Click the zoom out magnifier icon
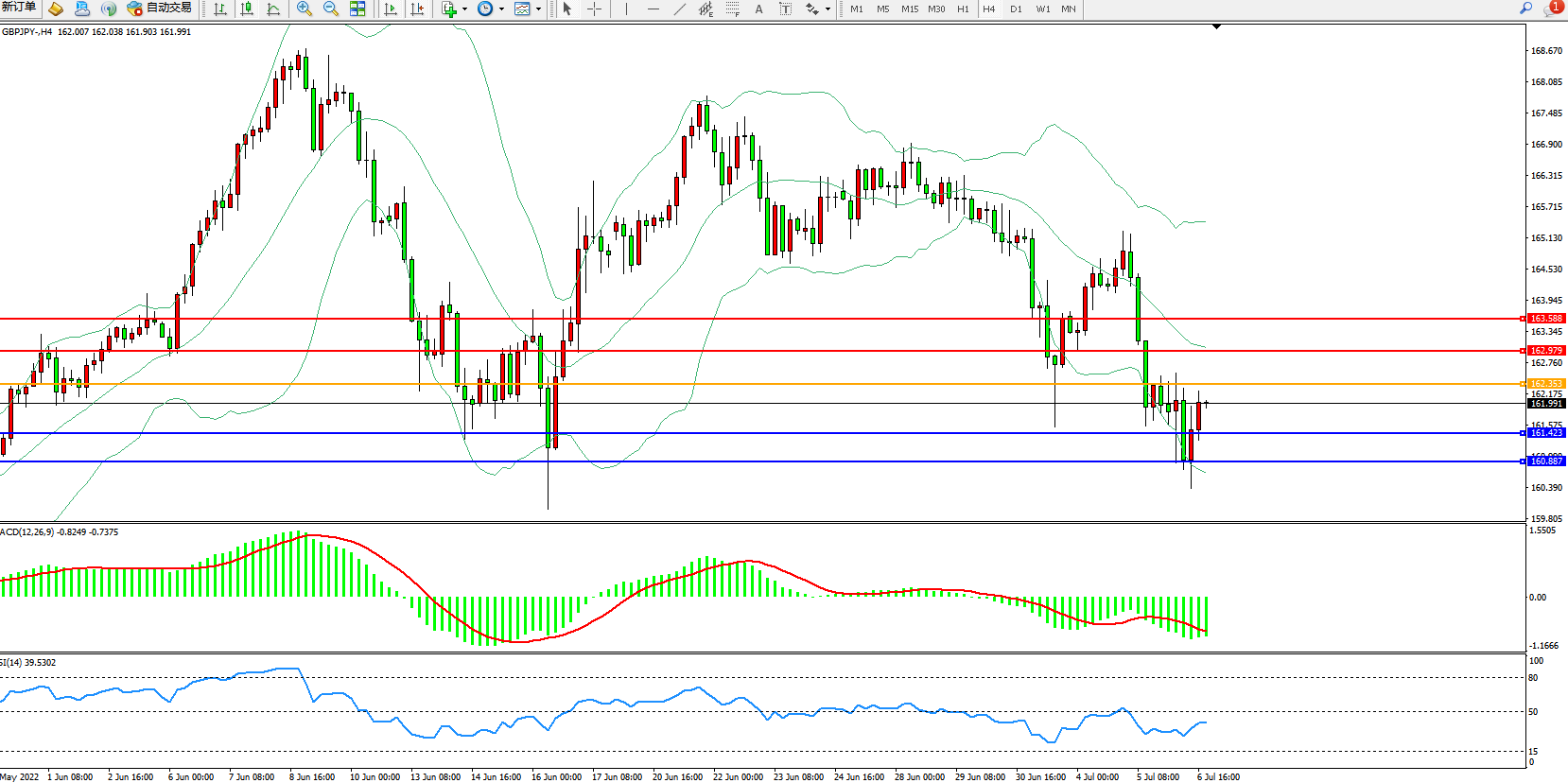Image resolution: width=1568 pixels, height=783 pixels. click(331, 9)
